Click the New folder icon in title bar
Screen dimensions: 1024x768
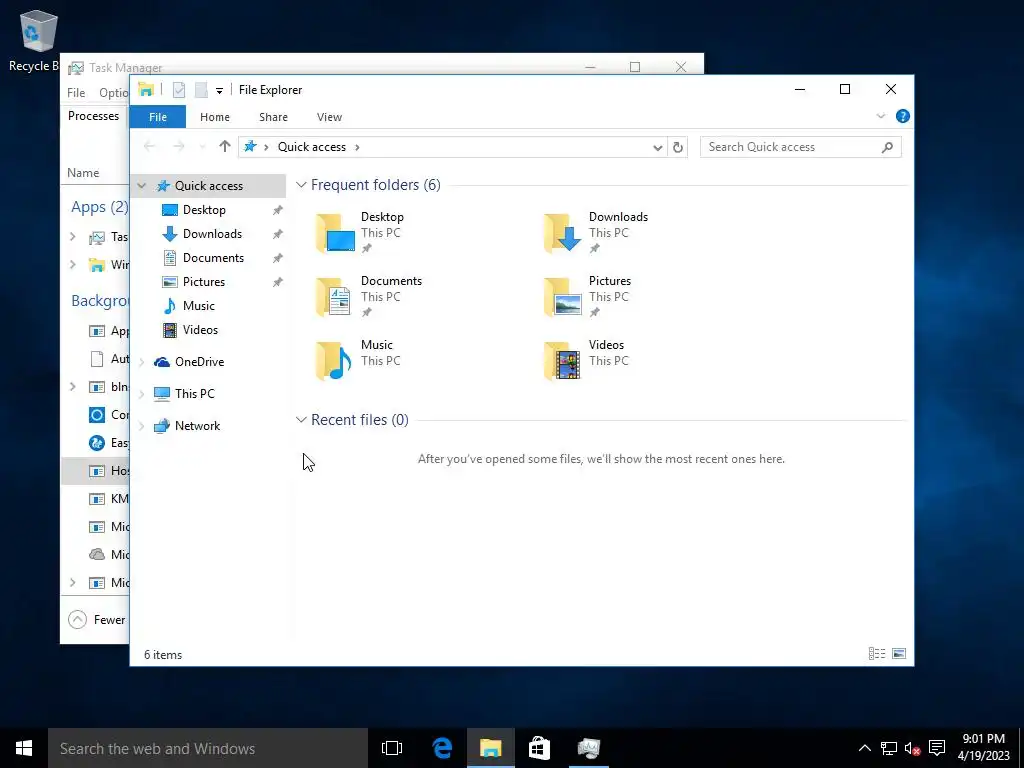pos(201,90)
